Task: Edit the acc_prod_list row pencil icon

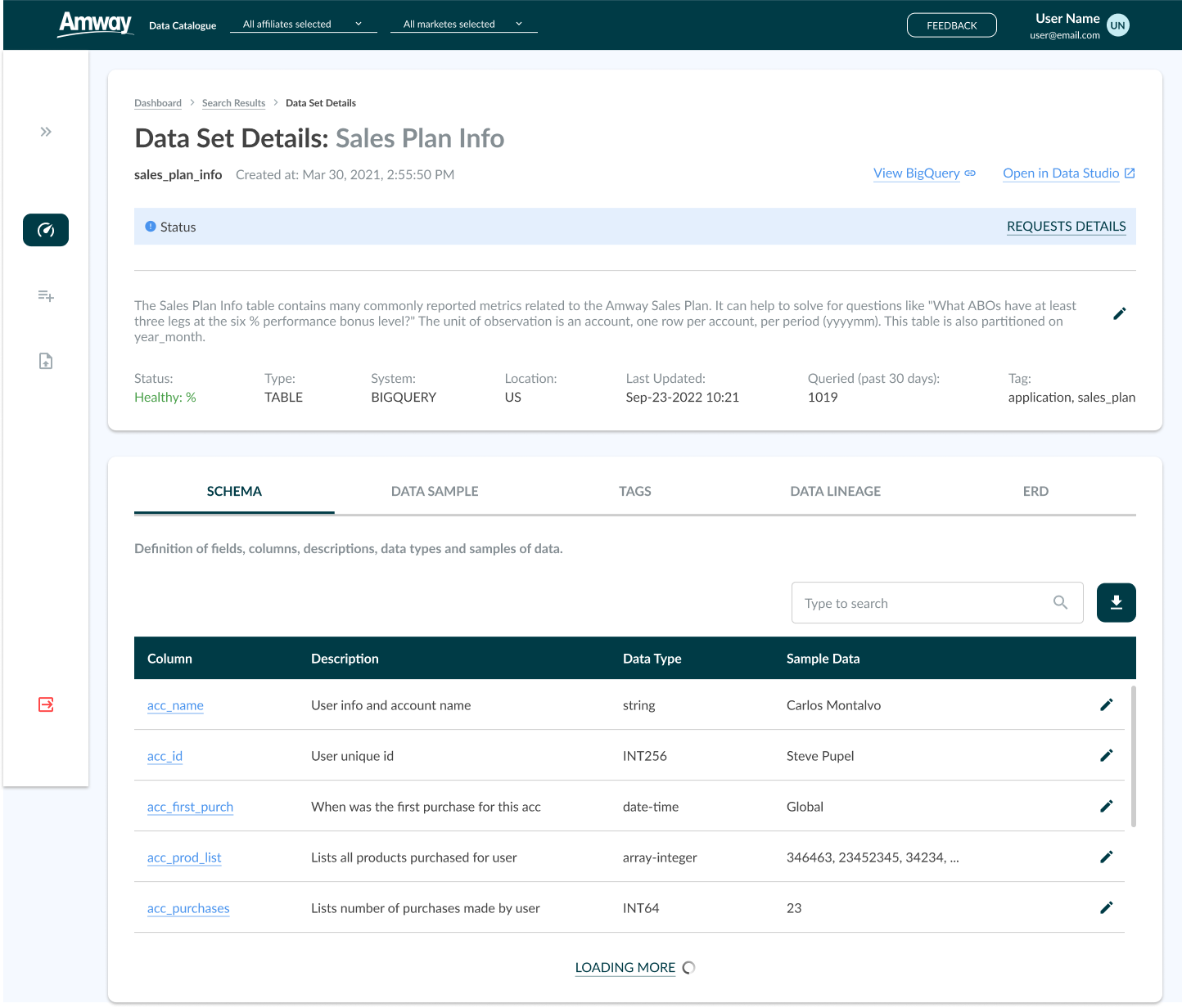Action: (1106, 857)
